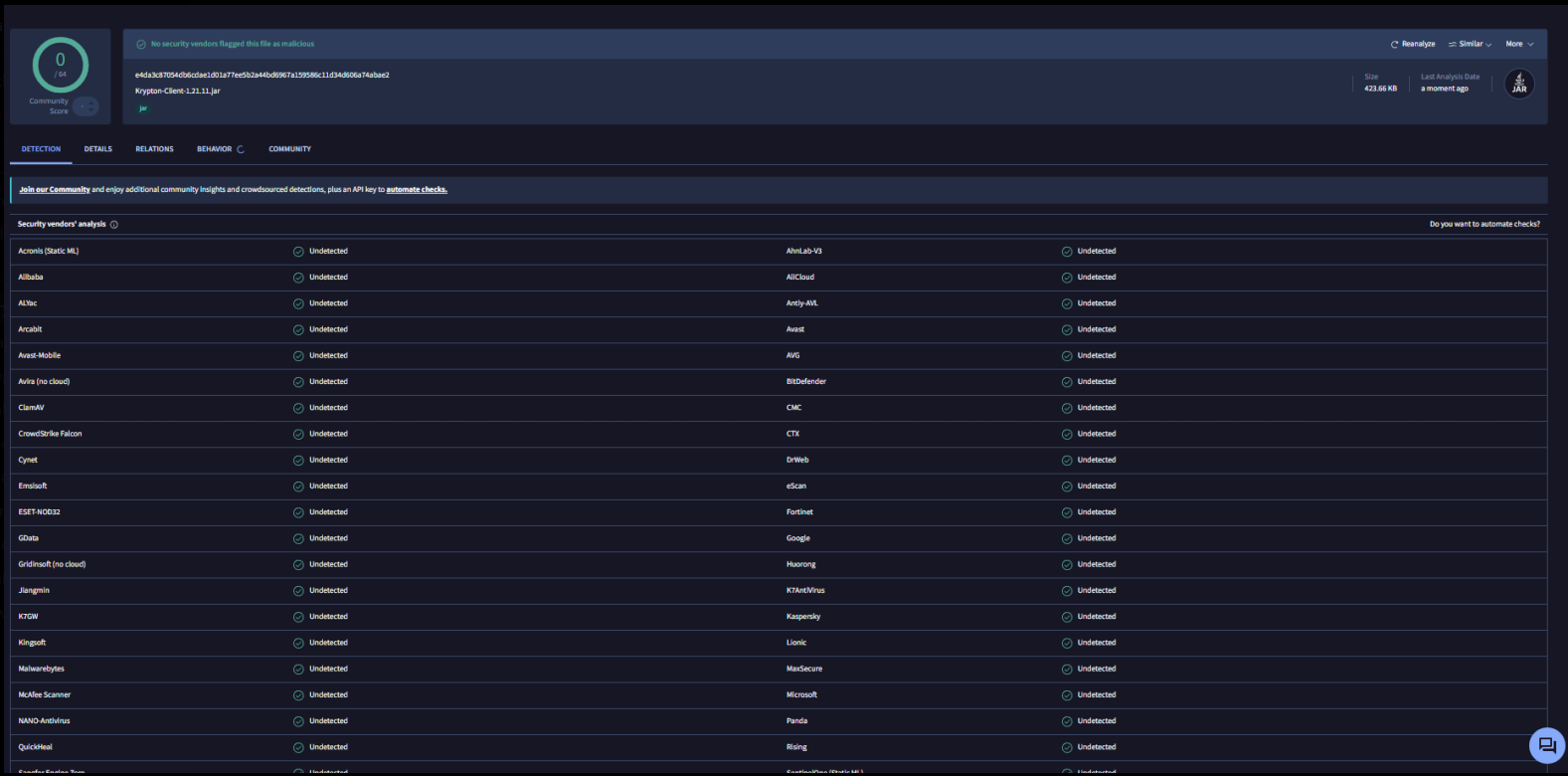Click the 'GData' vendor name
Image resolution: width=1568 pixels, height=776 pixels.
(x=29, y=538)
